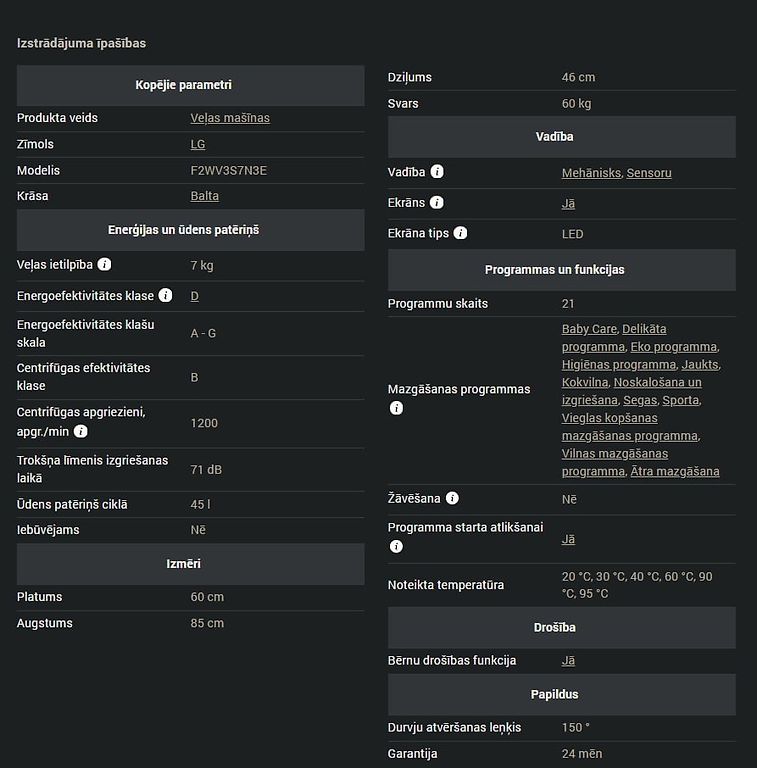
Task: Click info icon for Centrifūgas apgriezieni
Action: pos(80,432)
